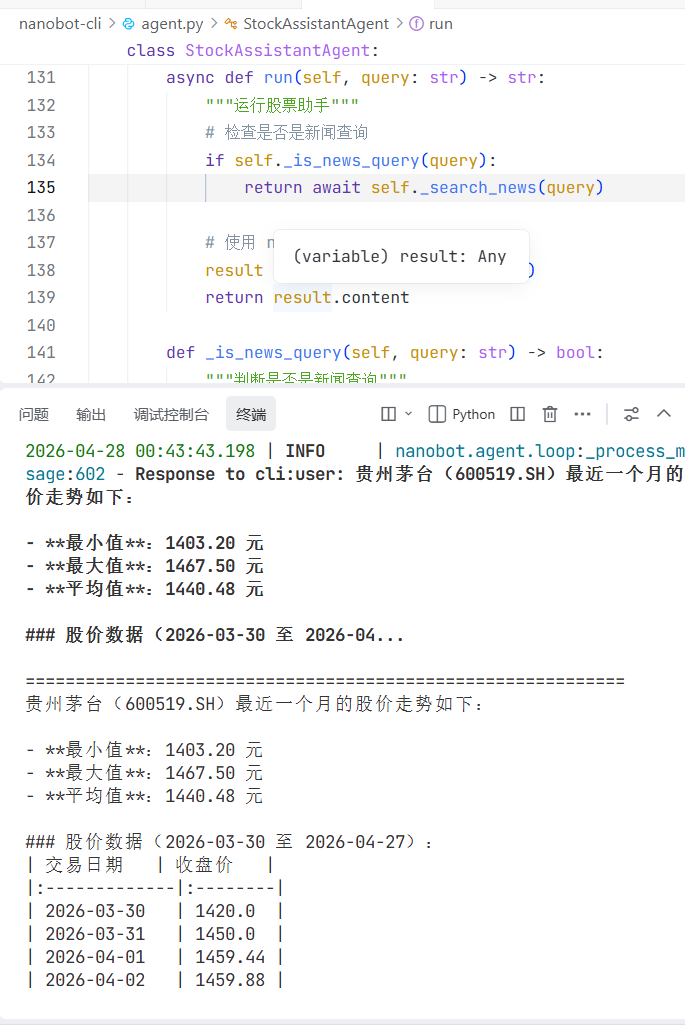Click table header 收盘价
The image size is (685, 1025).
pyautogui.click(x=204, y=865)
